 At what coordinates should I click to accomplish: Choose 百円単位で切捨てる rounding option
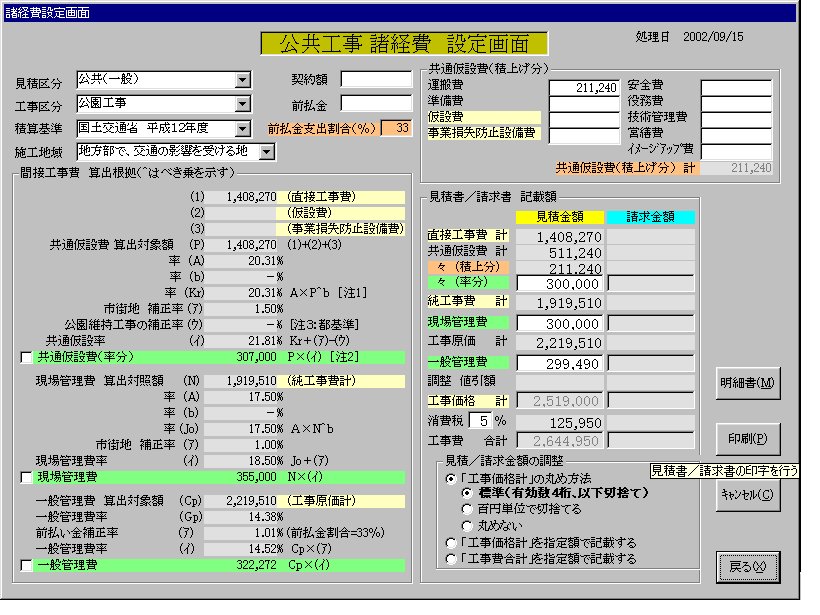point(467,509)
